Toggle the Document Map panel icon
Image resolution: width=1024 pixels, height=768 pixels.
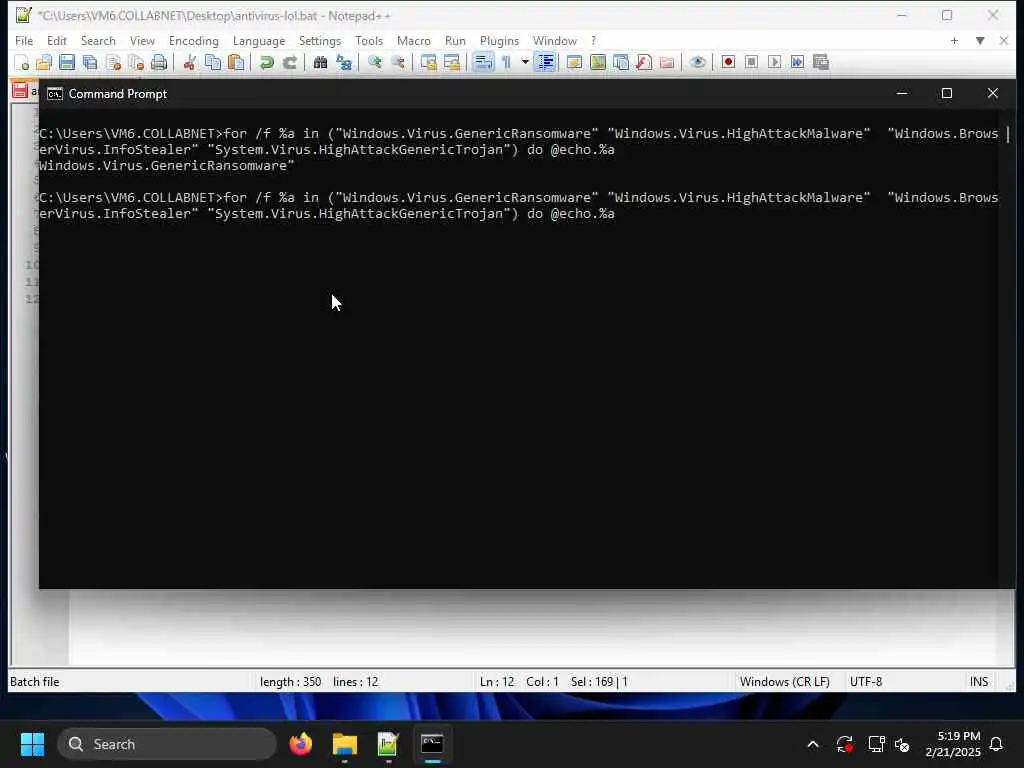[x=598, y=63]
